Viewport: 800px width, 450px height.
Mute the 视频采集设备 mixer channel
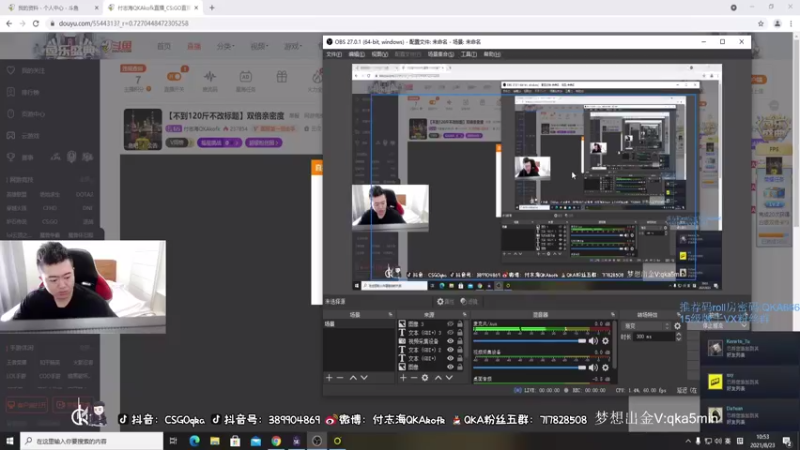593,367
